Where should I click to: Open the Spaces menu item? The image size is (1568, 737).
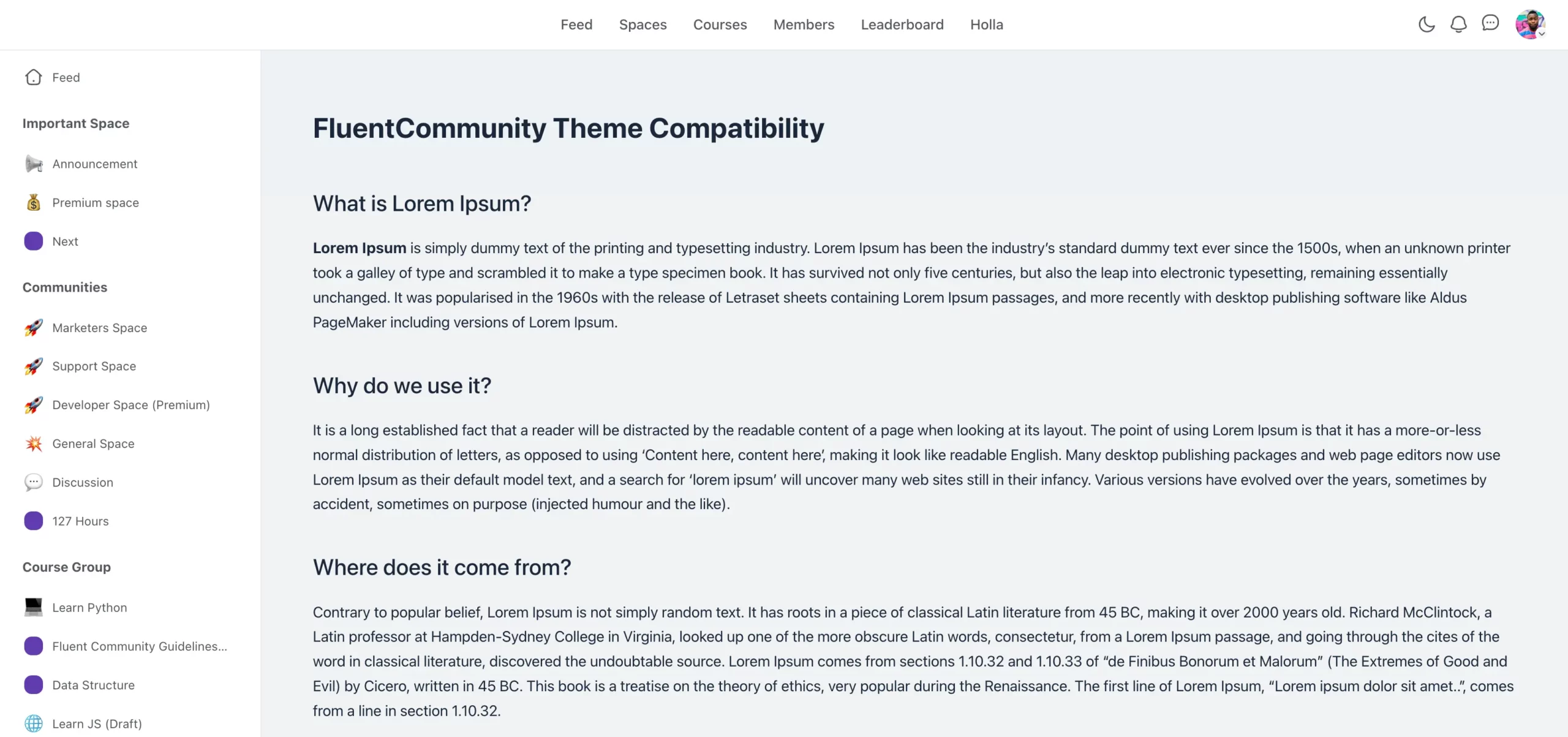pos(643,25)
